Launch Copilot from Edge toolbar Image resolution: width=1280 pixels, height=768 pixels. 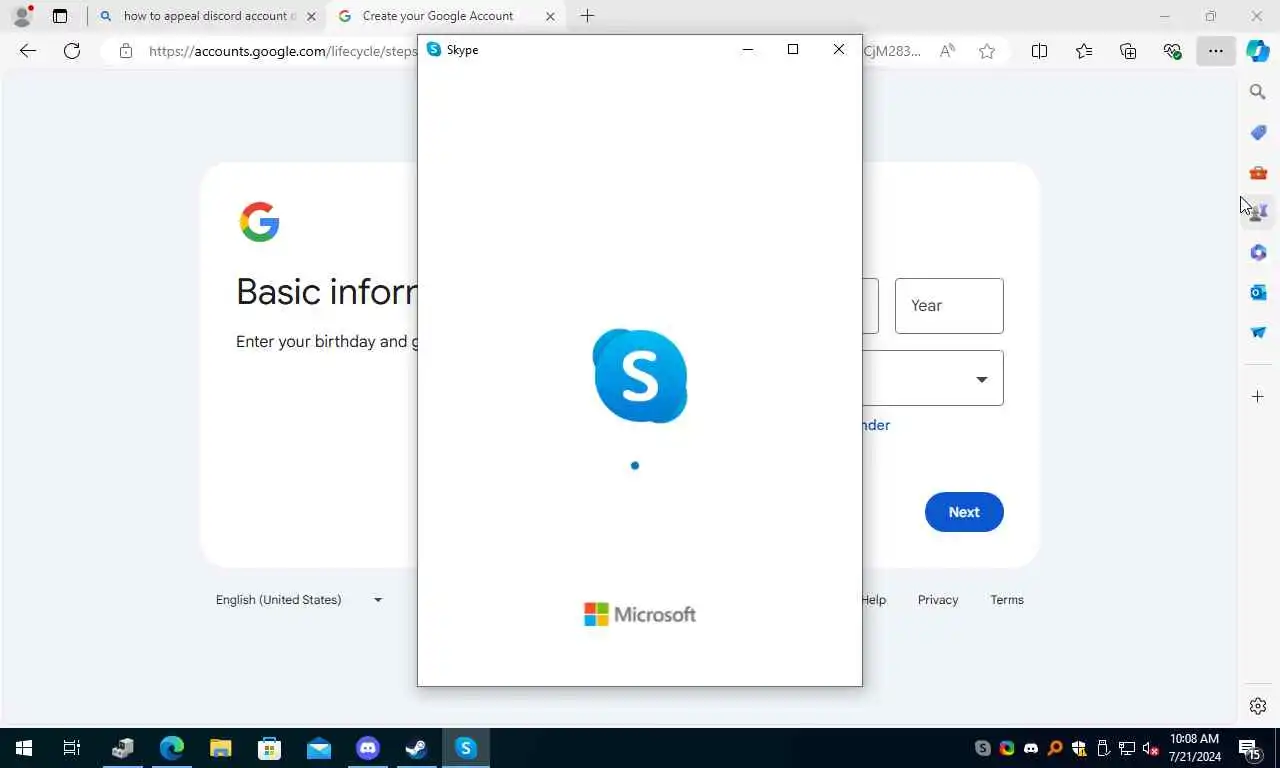[1257, 51]
